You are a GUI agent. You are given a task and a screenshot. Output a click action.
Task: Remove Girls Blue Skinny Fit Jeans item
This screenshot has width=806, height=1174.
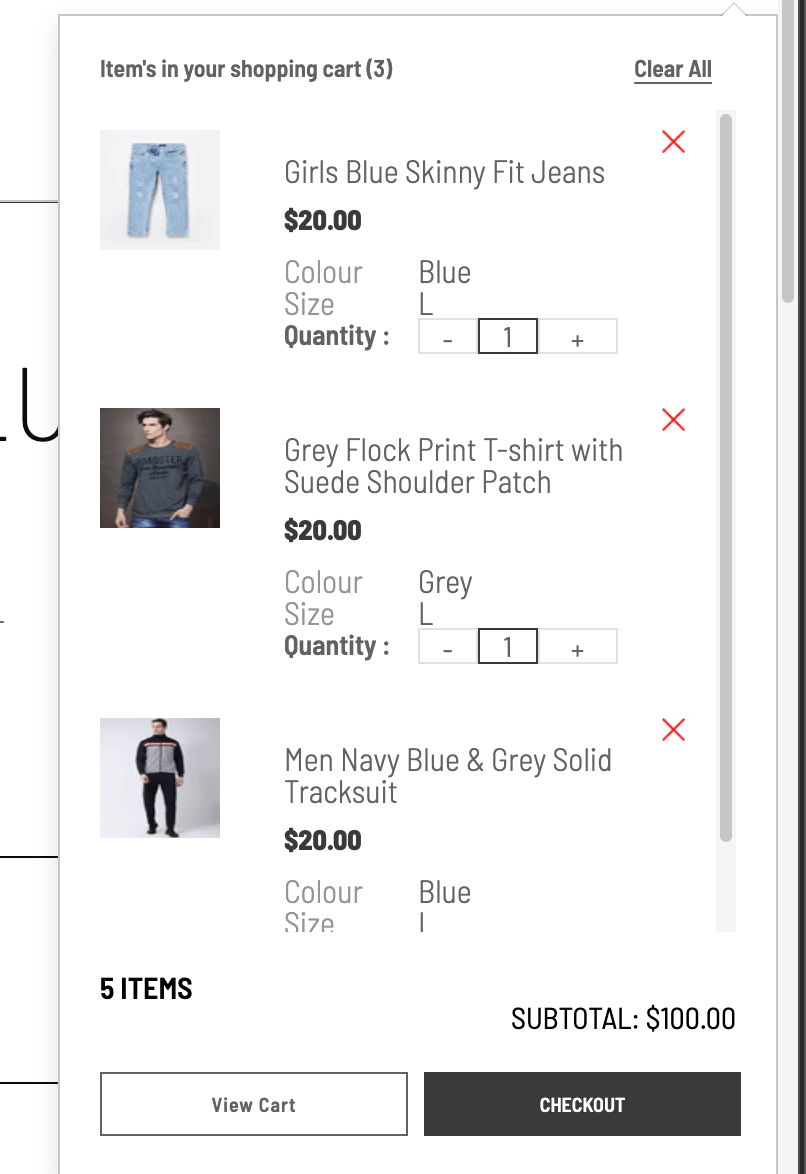[674, 142]
